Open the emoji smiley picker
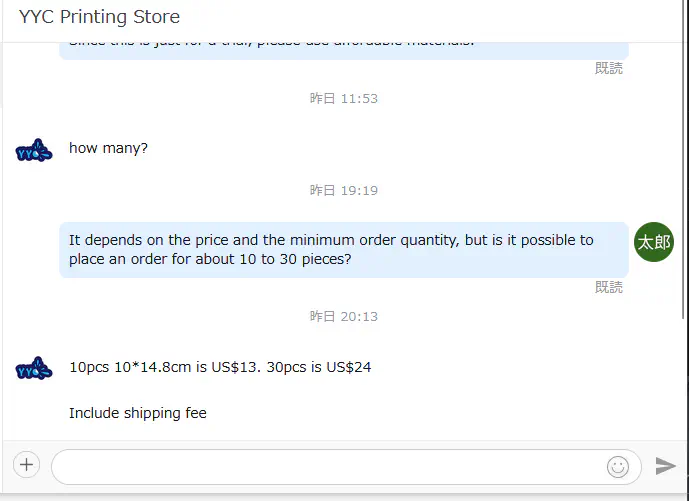This screenshot has height=501, width=689. (x=618, y=466)
